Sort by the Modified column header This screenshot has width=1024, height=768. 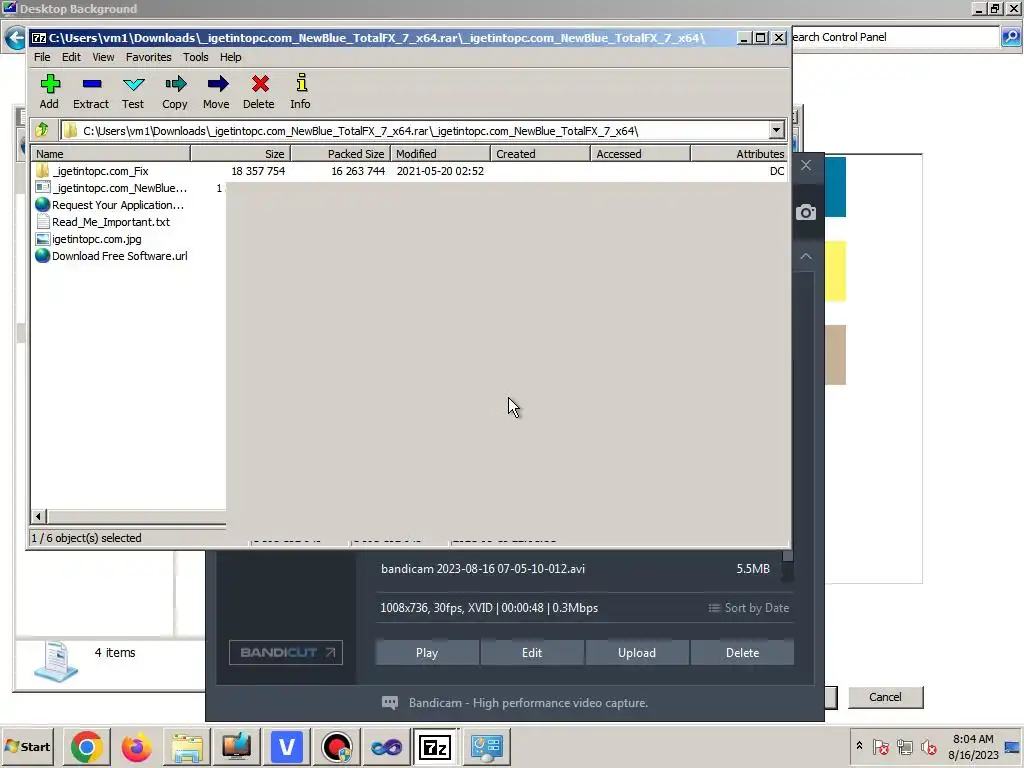tap(440, 153)
